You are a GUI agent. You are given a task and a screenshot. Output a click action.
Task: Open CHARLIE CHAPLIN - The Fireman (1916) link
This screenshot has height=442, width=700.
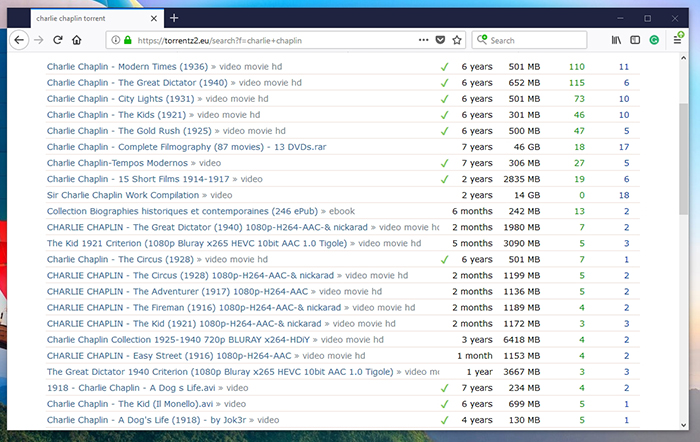pyautogui.click(x=194, y=308)
